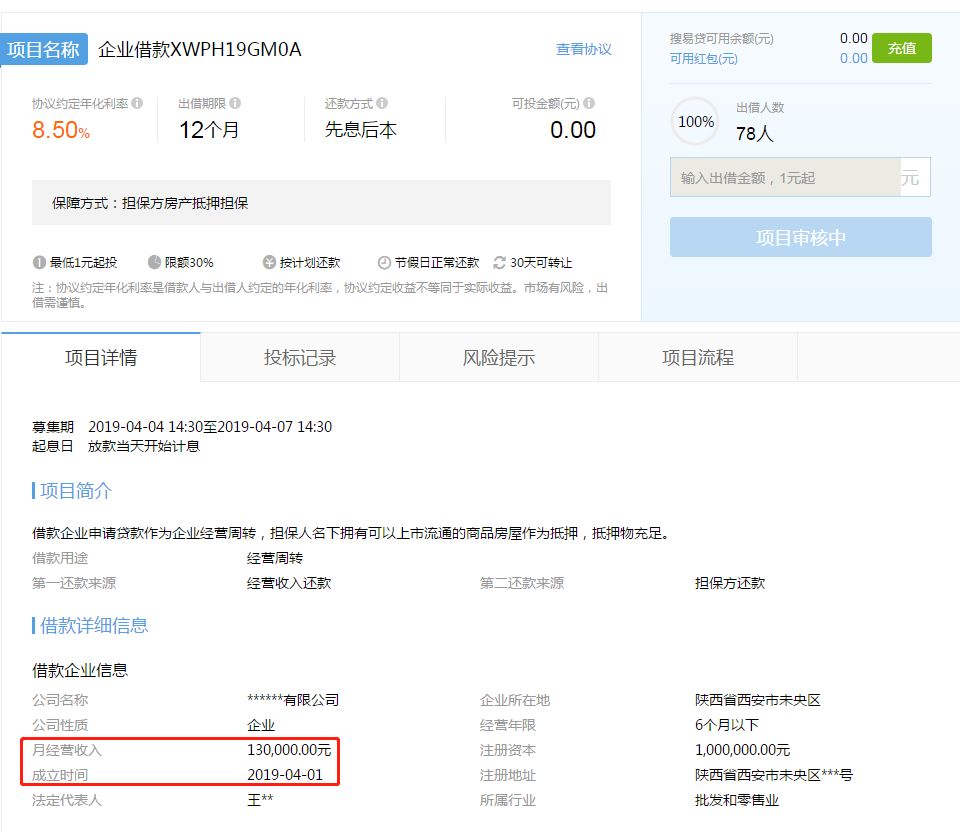
Task: Click info icon beside 协议约定年化利率
Action: tap(137, 103)
